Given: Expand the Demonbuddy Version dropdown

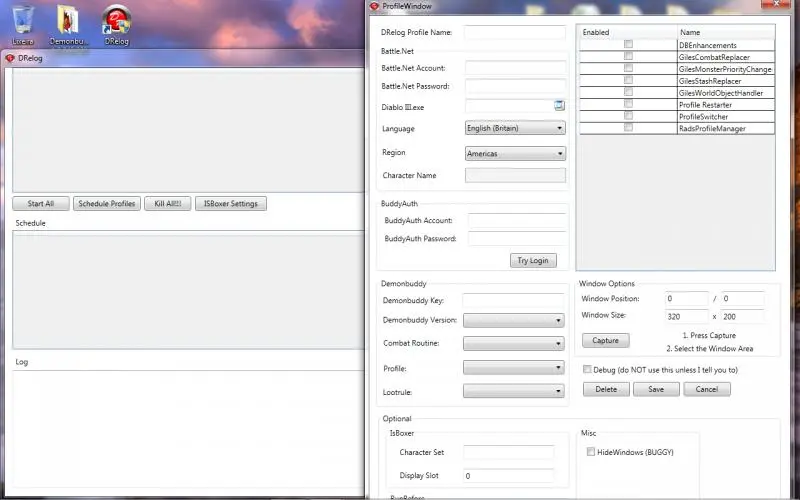Looking at the screenshot, I should pos(513,320).
